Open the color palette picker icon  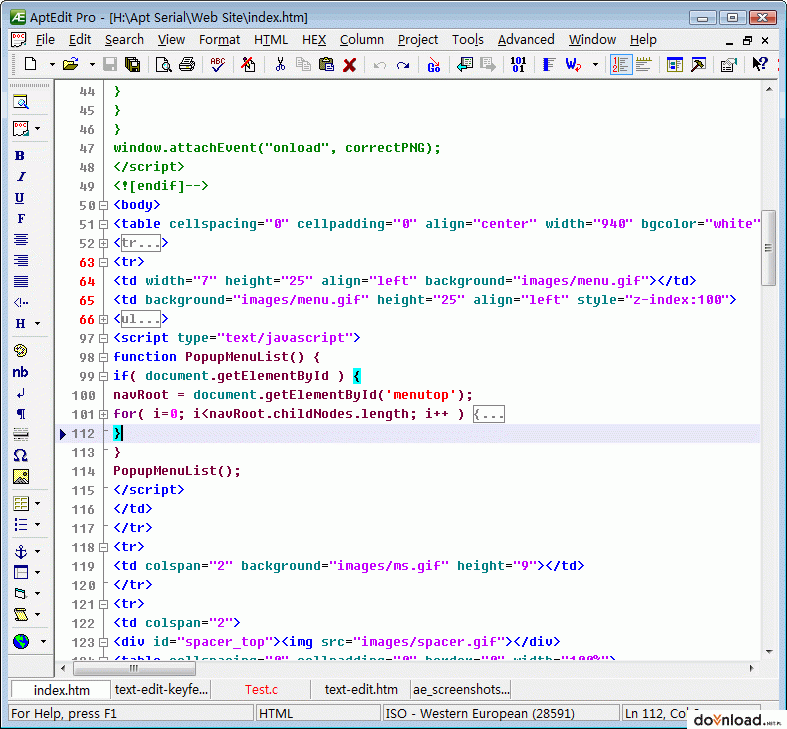tap(21, 350)
